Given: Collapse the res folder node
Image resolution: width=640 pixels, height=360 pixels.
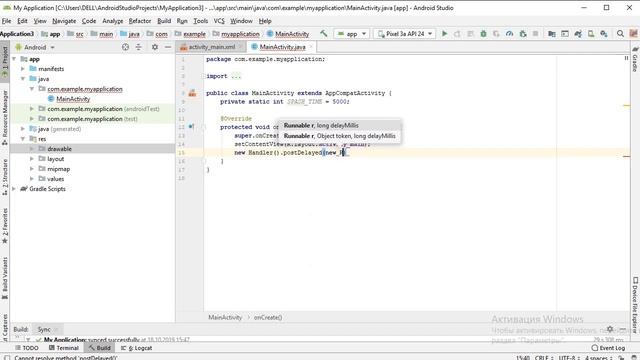Looking at the screenshot, I should click(23, 139).
